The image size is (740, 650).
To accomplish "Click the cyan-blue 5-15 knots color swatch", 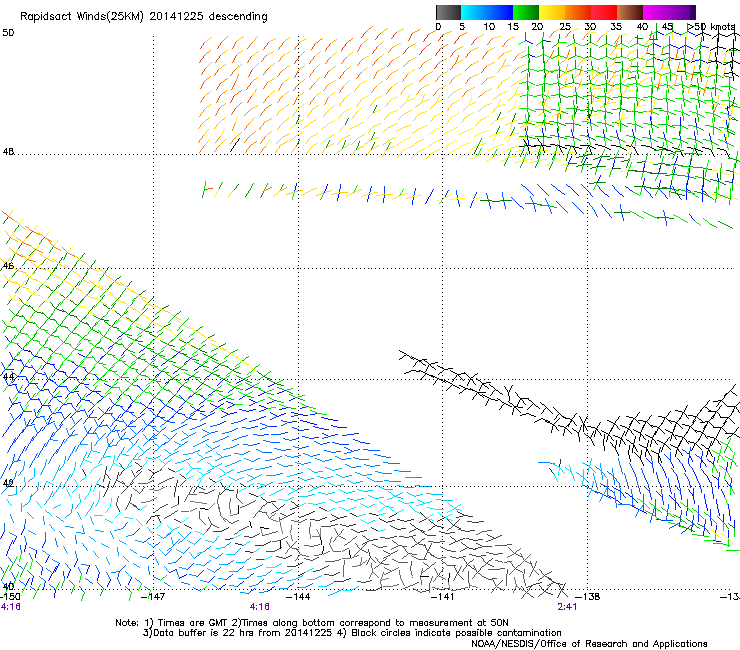I will coord(487,12).
